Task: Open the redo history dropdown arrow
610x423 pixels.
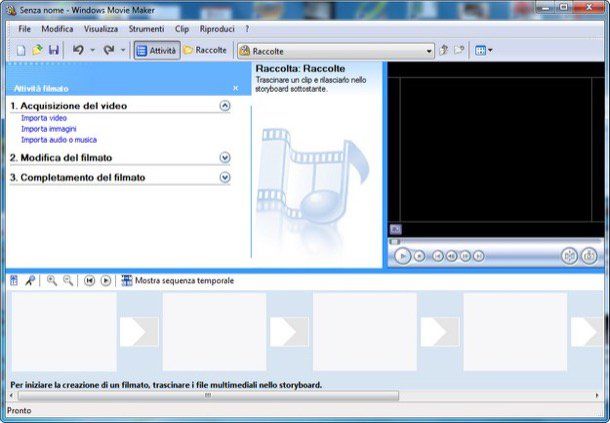Action: (x=123, y=50)
